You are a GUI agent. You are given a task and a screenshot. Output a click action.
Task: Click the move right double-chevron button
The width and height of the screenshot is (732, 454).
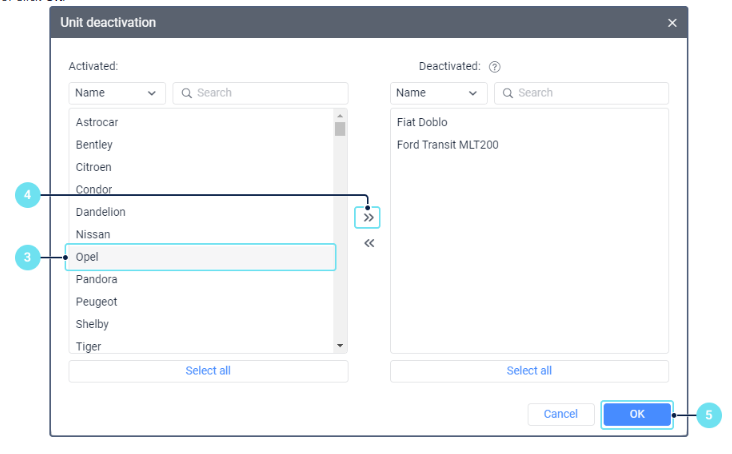click(368, 217)
